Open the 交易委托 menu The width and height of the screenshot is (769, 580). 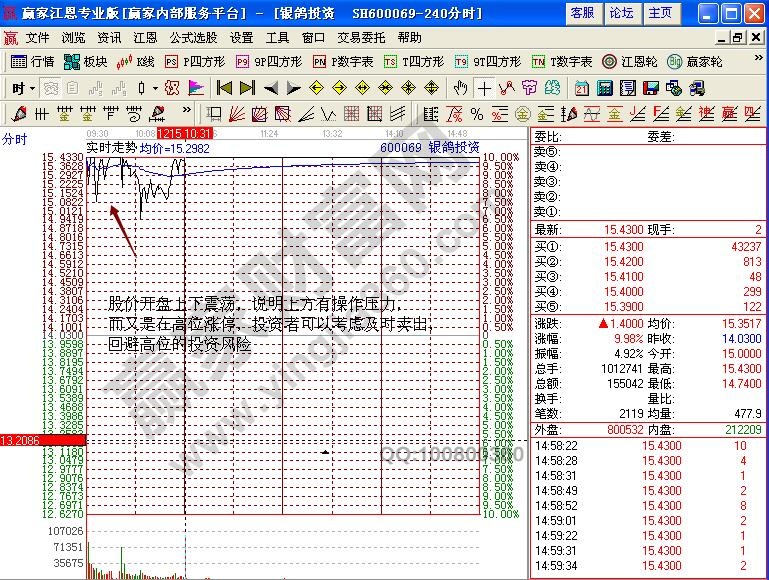(362, 38)
